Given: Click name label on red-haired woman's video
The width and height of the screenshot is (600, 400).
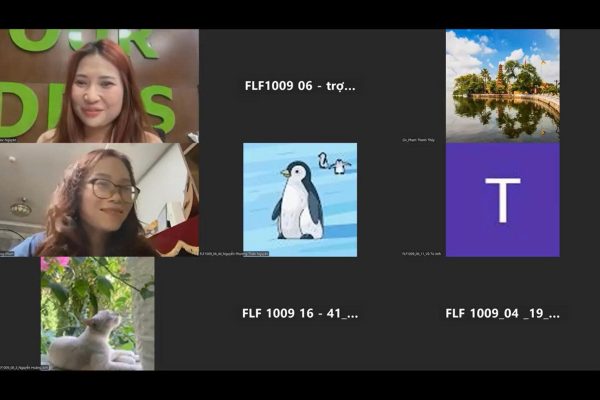Looking at the screenshot, I should click(12, 140).
